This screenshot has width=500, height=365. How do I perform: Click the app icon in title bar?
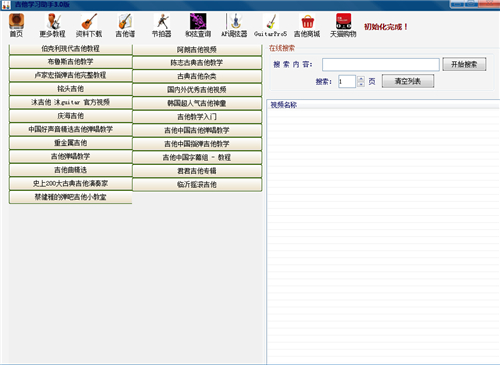click(x=6, y=5)
